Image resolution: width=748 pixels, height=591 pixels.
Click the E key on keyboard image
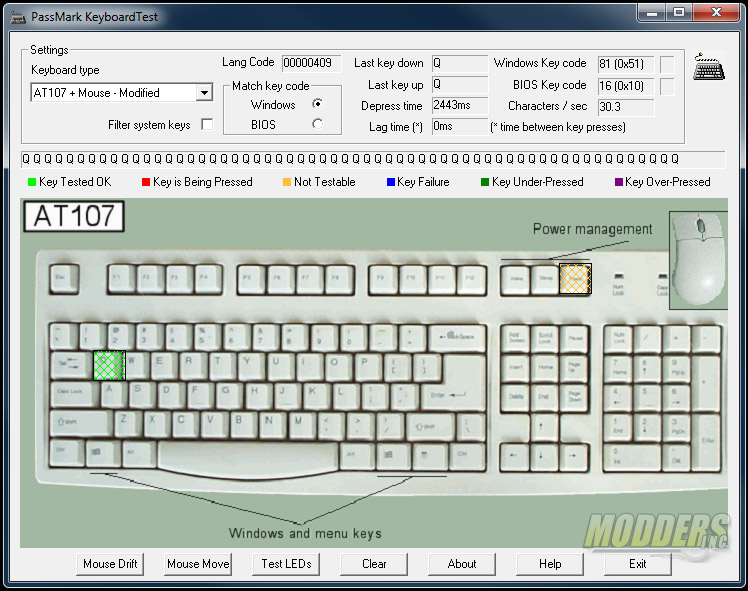[x=164, y=365]
